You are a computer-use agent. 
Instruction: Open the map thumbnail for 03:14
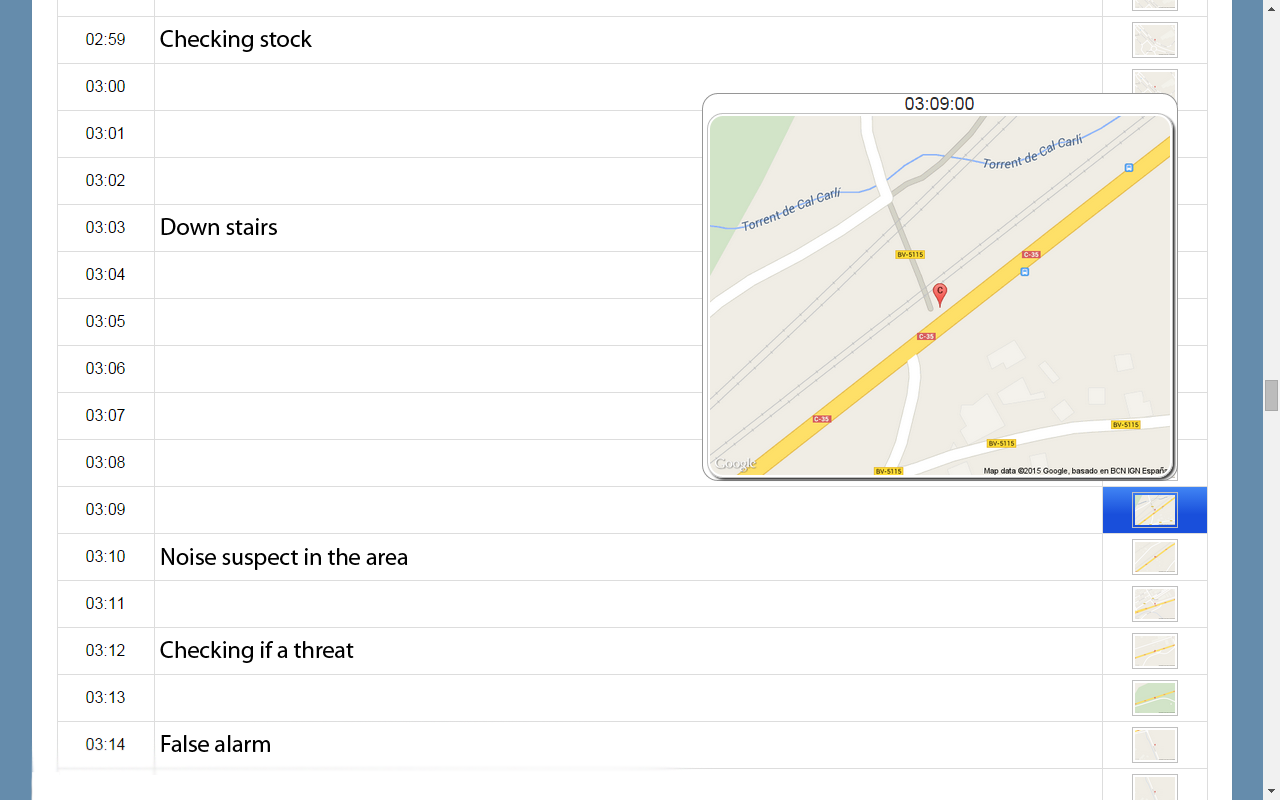1155,745
